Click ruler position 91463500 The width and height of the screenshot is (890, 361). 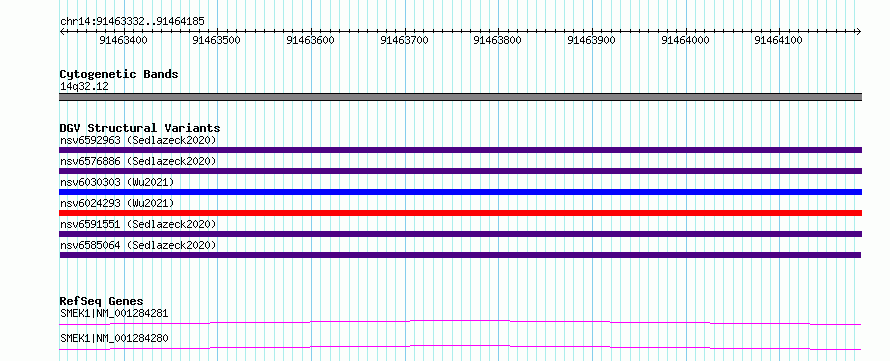pyautogui.click(x=217, y=40)
